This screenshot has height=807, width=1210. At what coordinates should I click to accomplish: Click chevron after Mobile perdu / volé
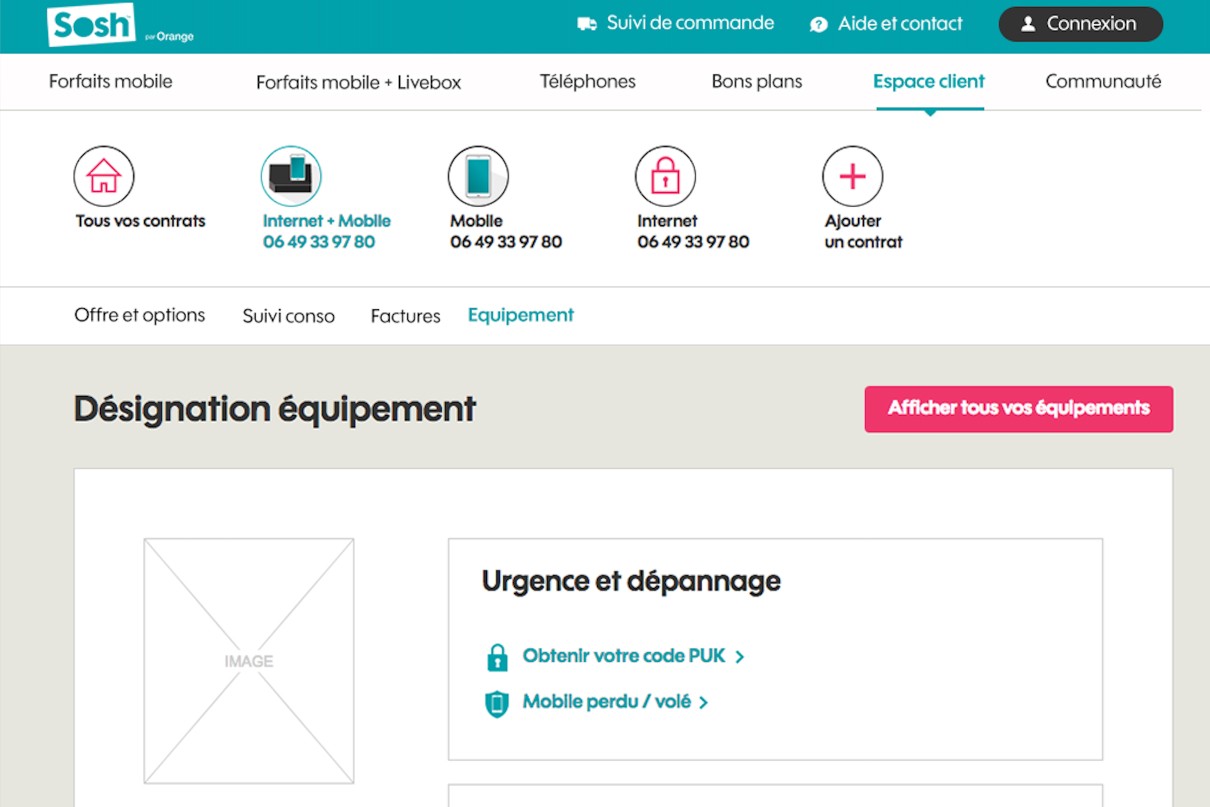pos(704,703)
